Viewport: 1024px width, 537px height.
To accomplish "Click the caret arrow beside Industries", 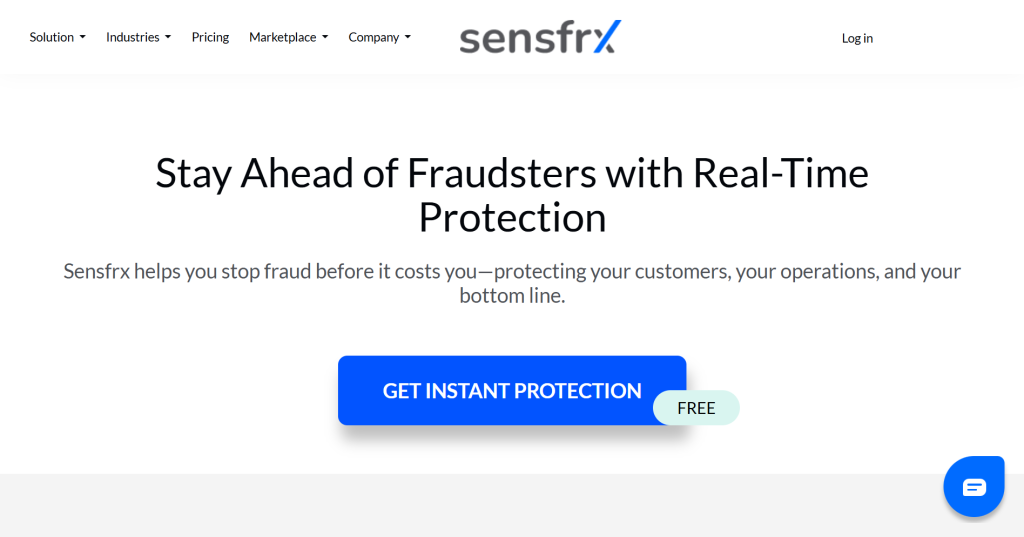I will [168, 38].
